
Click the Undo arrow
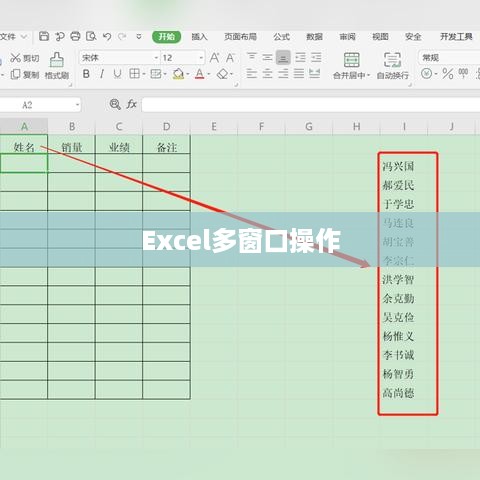(x=107, y=36)
